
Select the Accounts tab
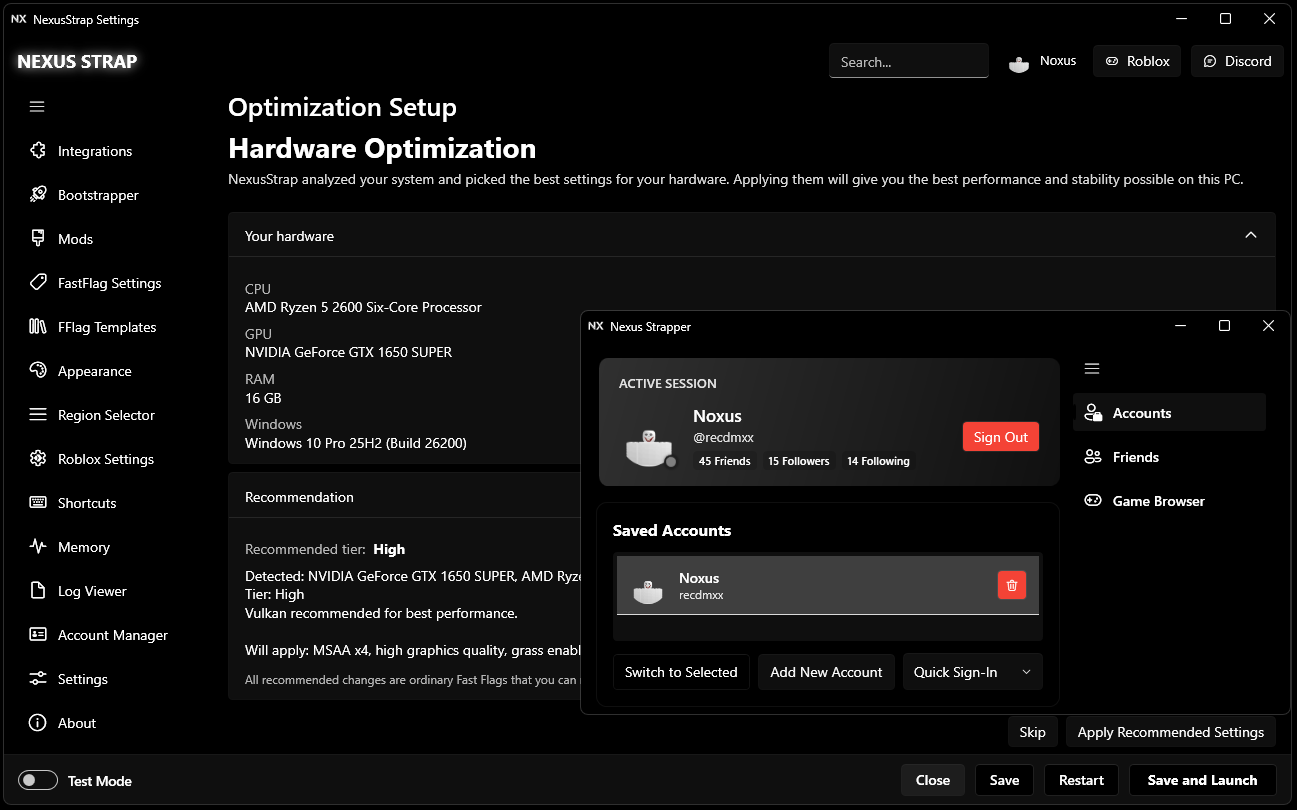(1169, 413)
